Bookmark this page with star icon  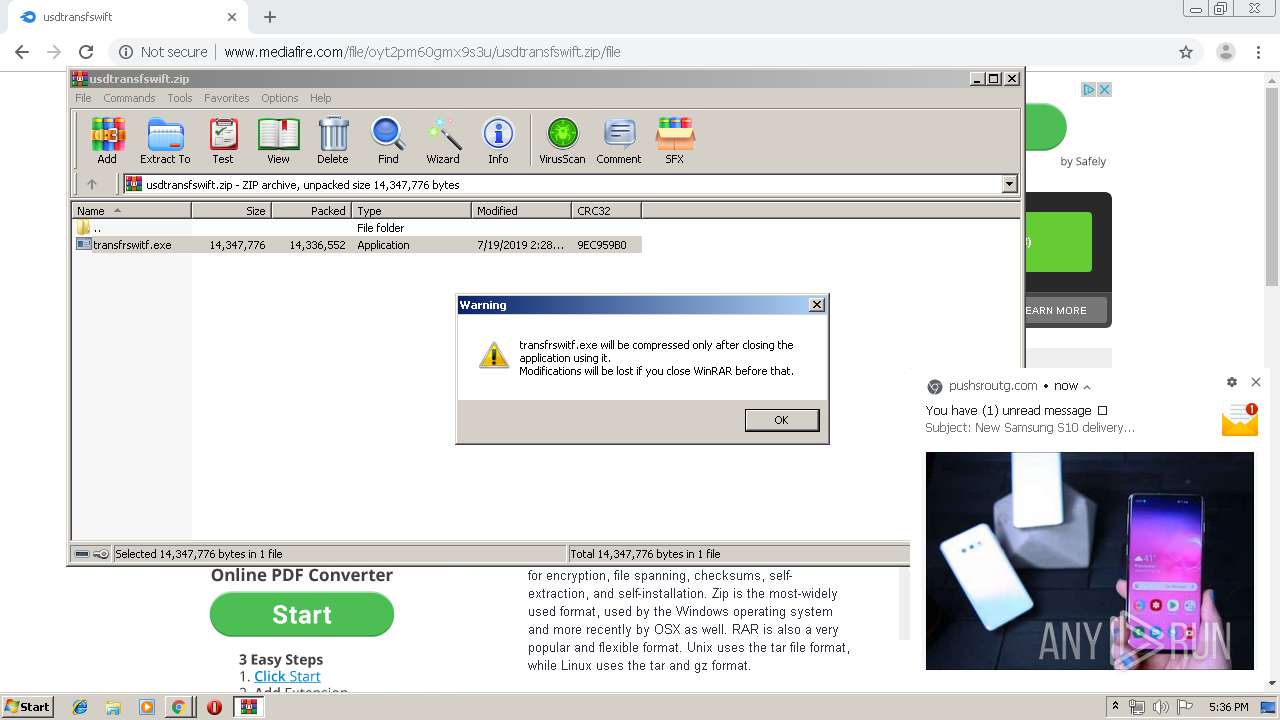tap(1186, 52)
